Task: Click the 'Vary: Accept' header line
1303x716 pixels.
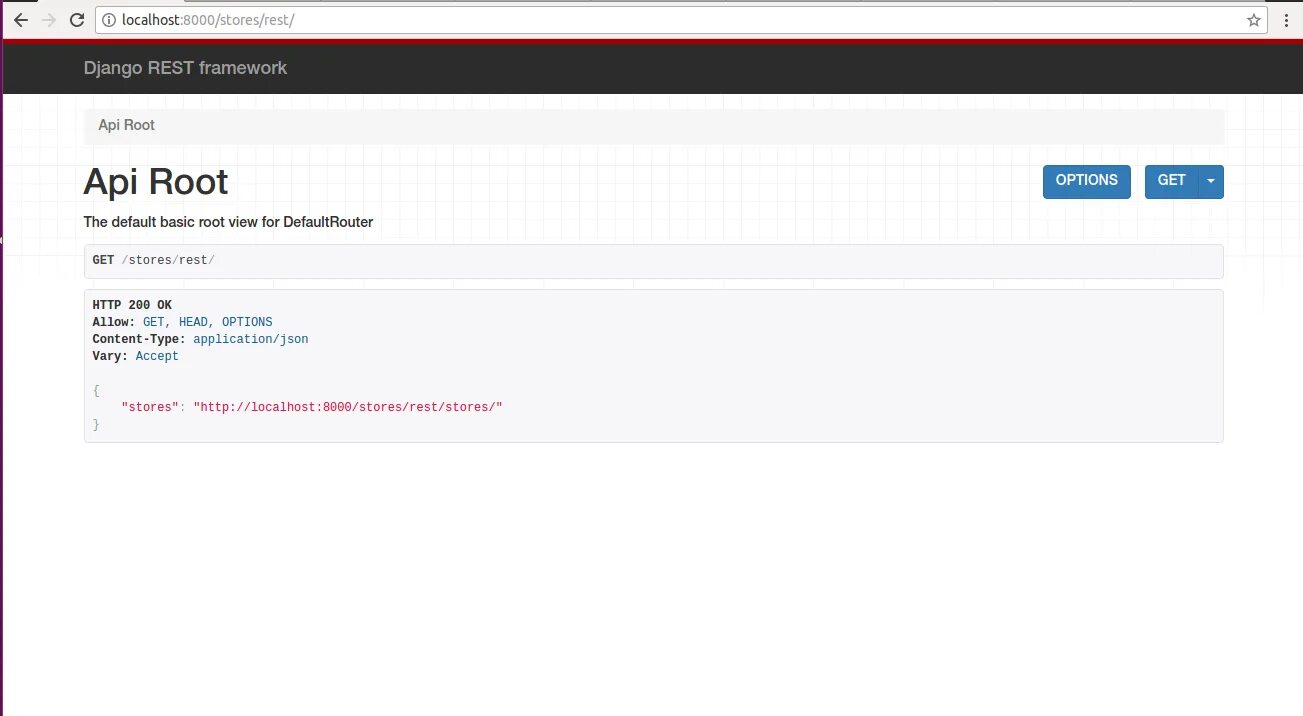Action: point(135,356)
